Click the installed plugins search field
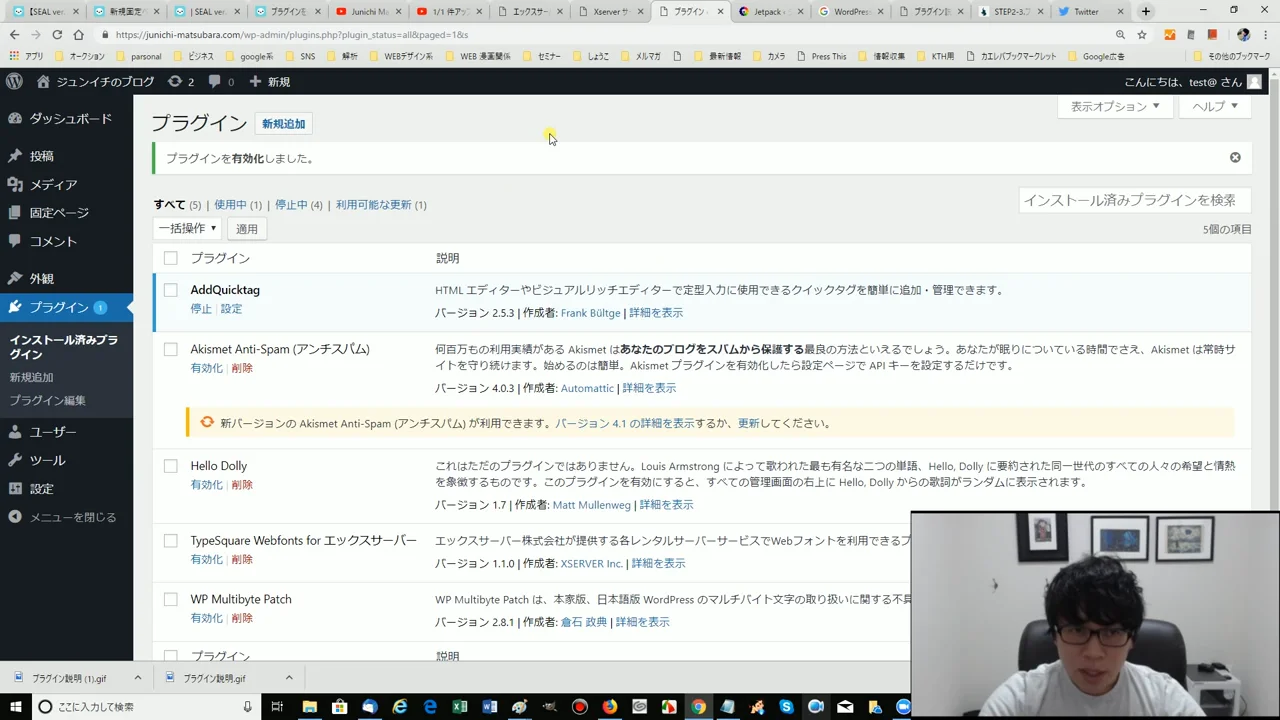The width and height of the screenshot is (1280, 720). tap(1135, 200)
